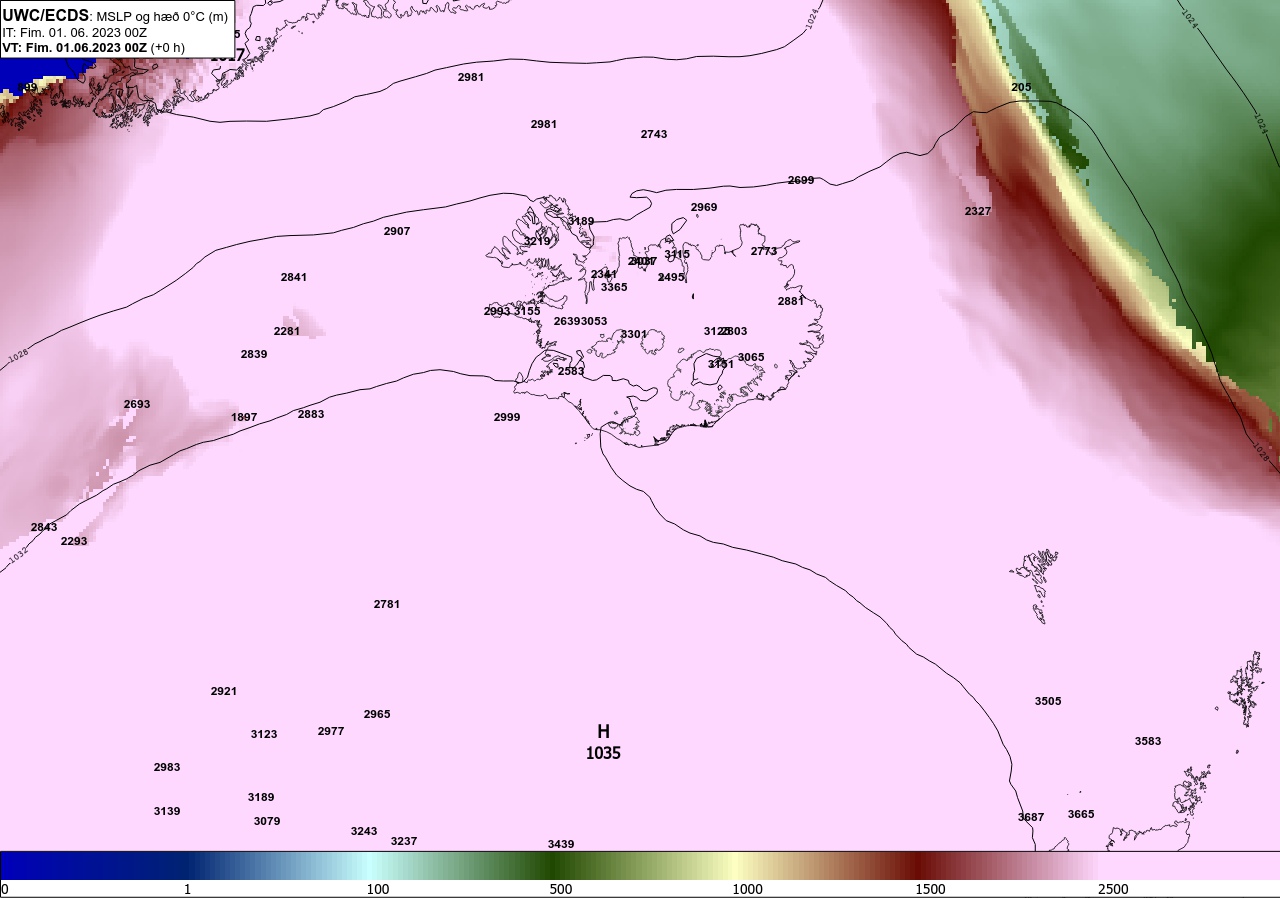
Task: Click the 3365 value over north Iceland
Action: point(614,287)
